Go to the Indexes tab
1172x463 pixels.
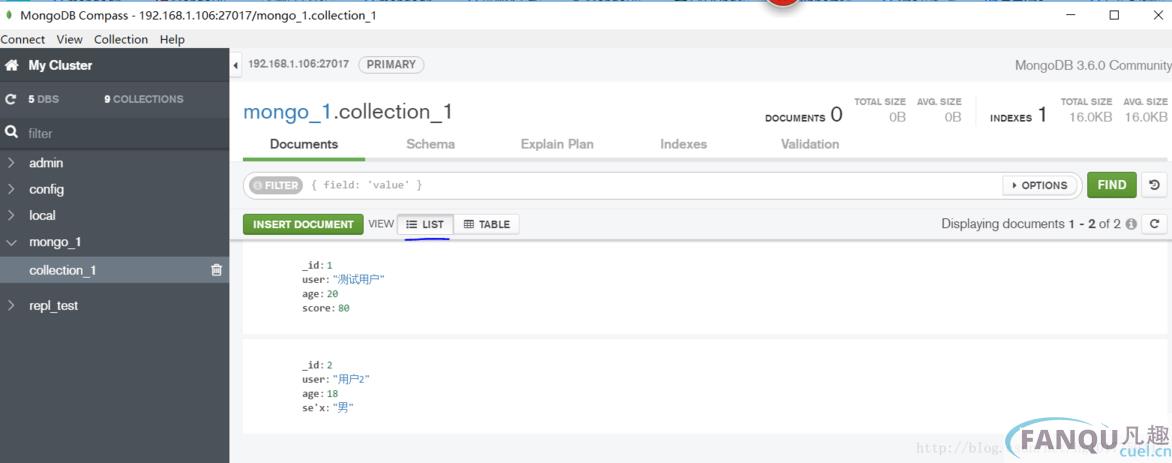[x=683, y=144]
